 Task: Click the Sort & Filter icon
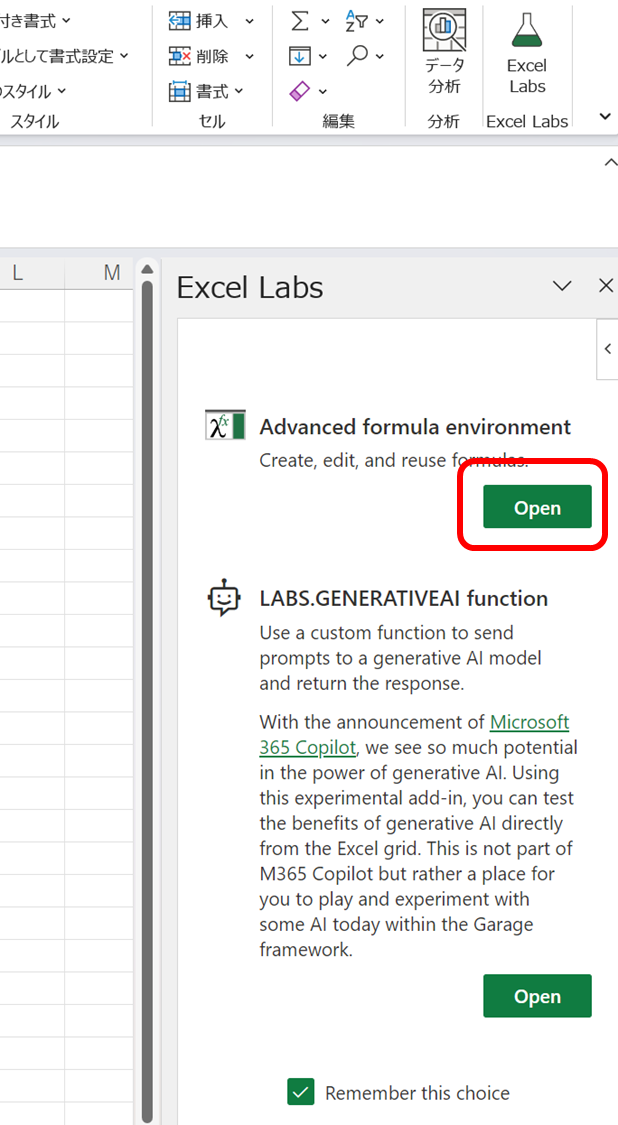(x=355, y=21)
